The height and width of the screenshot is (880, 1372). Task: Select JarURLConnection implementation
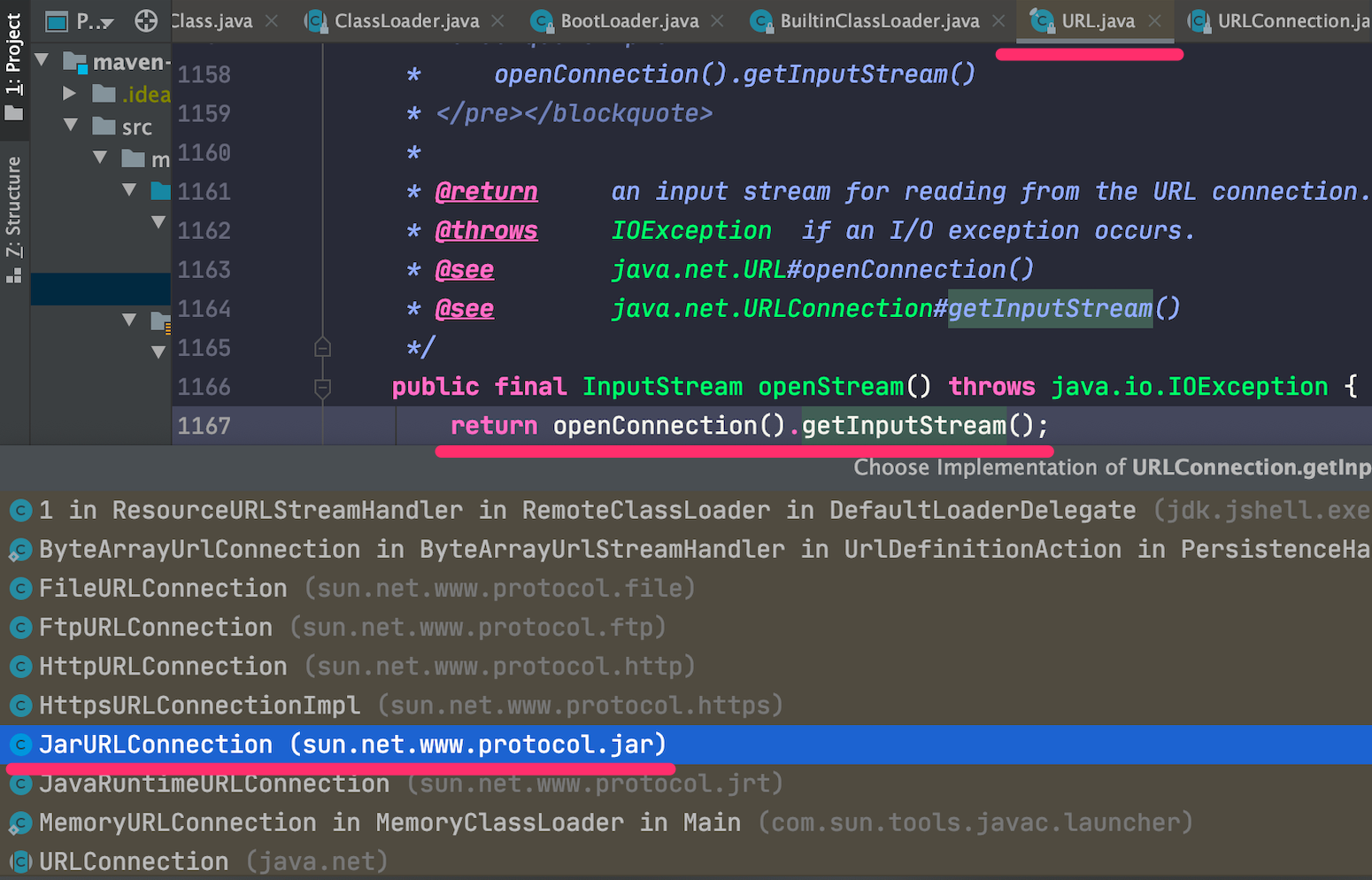[686, 745]
